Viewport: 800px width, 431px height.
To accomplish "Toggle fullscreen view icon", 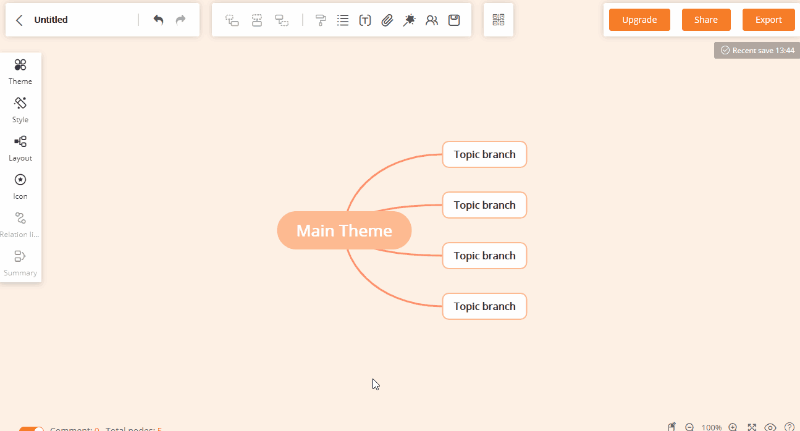I will point(752,427).
